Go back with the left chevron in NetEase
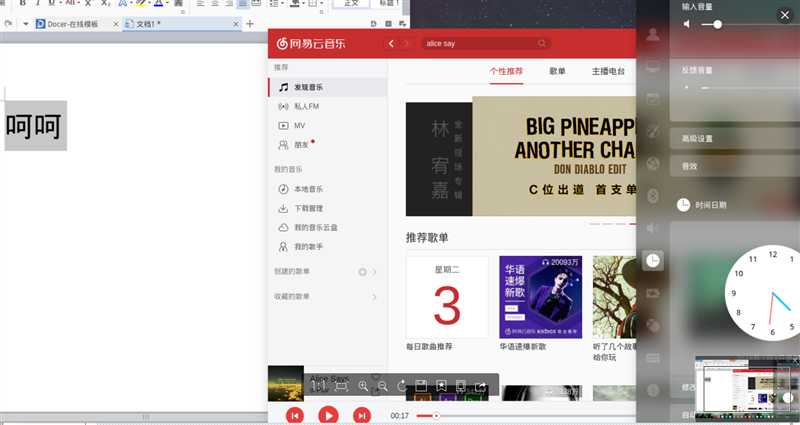800x425 pixels. [391, 43]
